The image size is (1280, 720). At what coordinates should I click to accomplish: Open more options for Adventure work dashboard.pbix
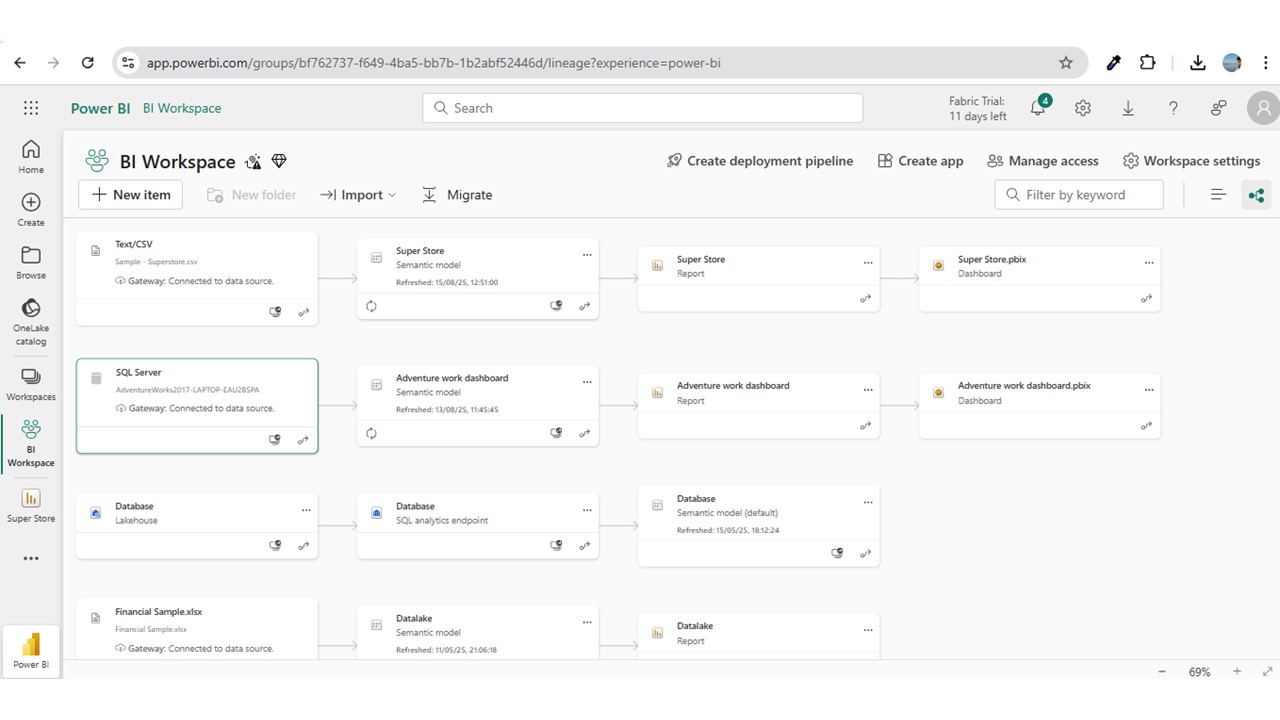pyautogui.click(x=1149, y=389)
